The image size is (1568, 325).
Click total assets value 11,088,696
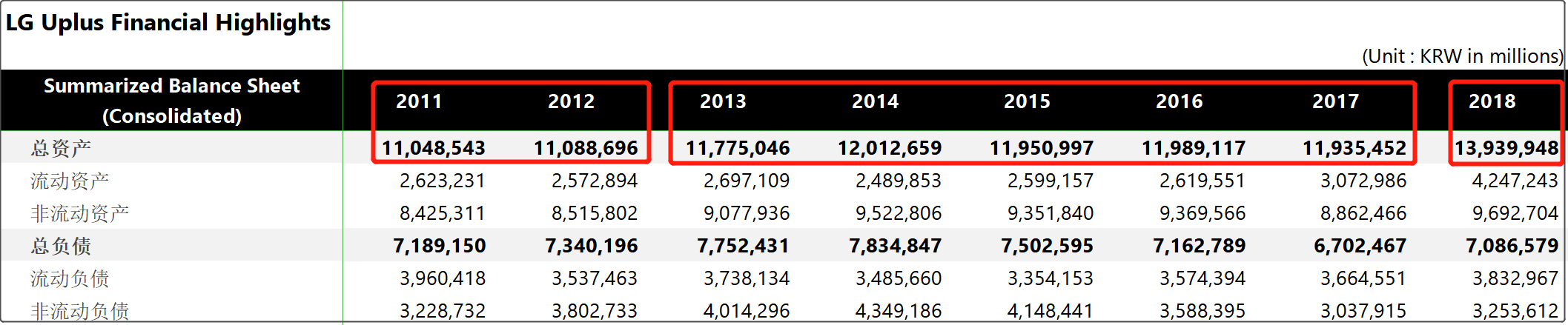tap(586, 148)
